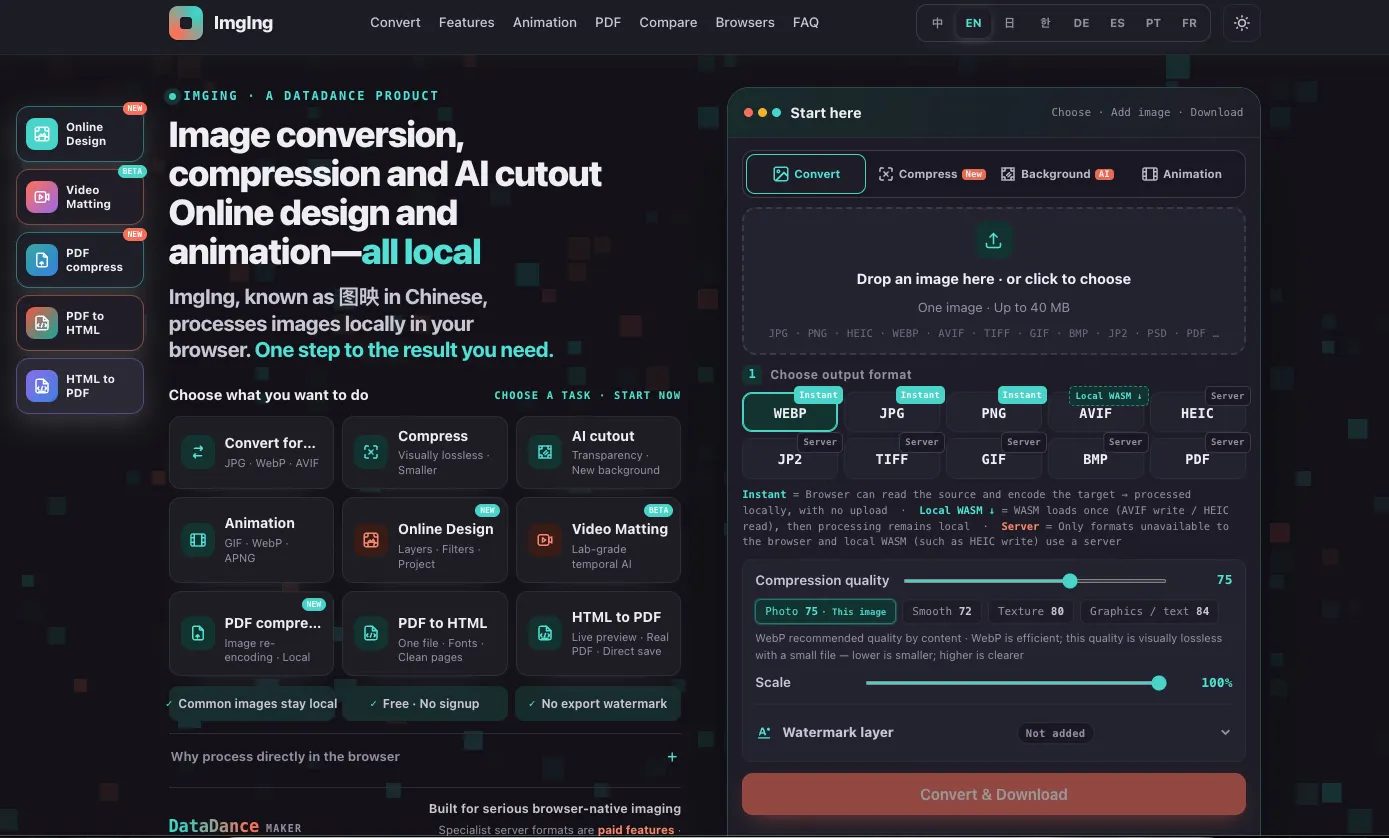Select the EN language option
This screenshot has width=1389, height=838.
coord(973,23)
